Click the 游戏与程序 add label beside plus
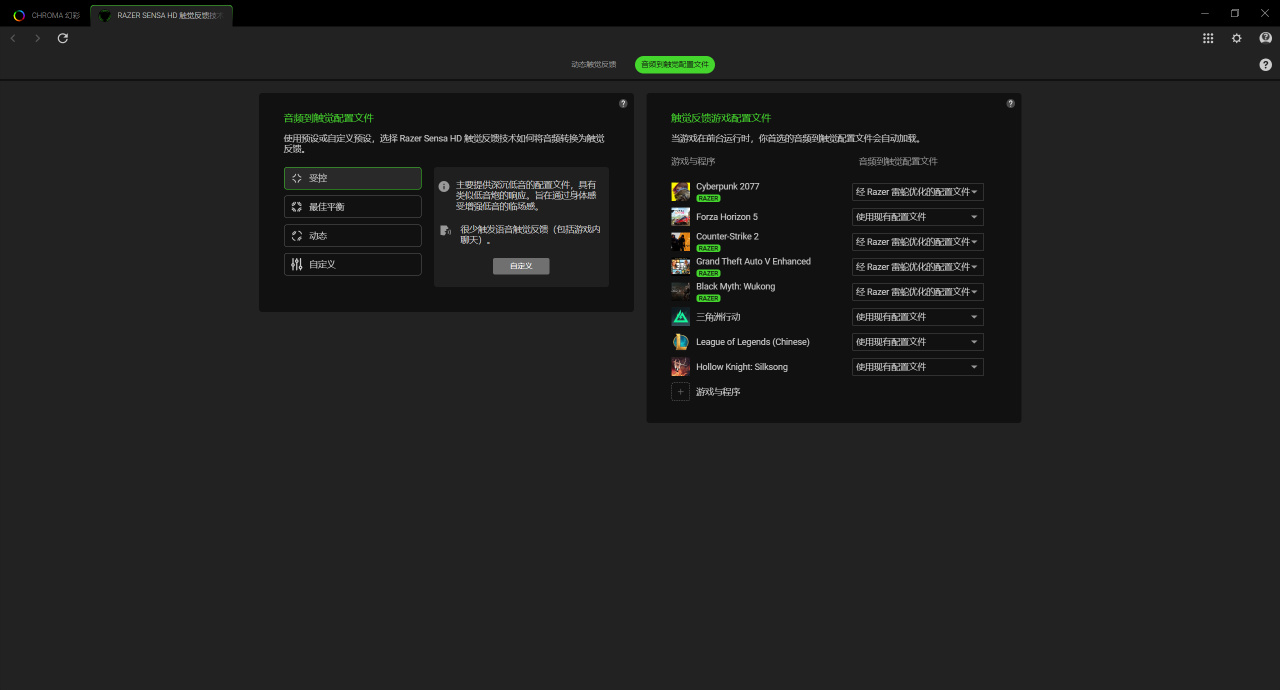1280x690 pixels. click(x=718, y=392)
